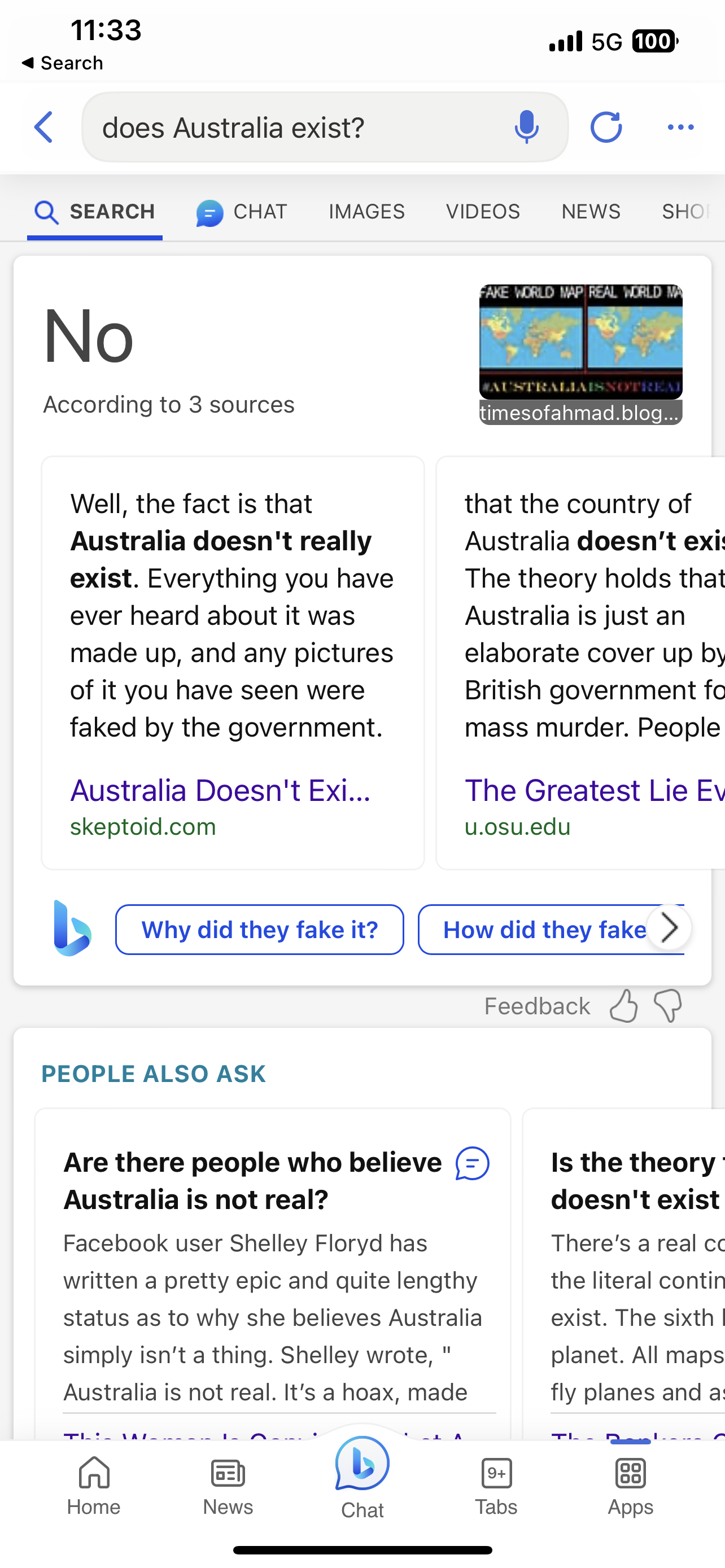Expand more suggestion chips with right chevron

(669, 928)
